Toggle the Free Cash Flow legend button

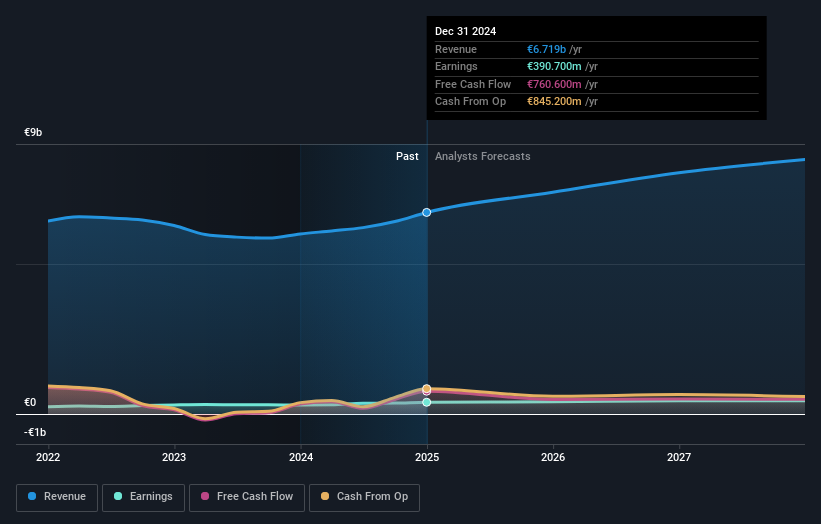pyautogui.click(x=247, y=497)
